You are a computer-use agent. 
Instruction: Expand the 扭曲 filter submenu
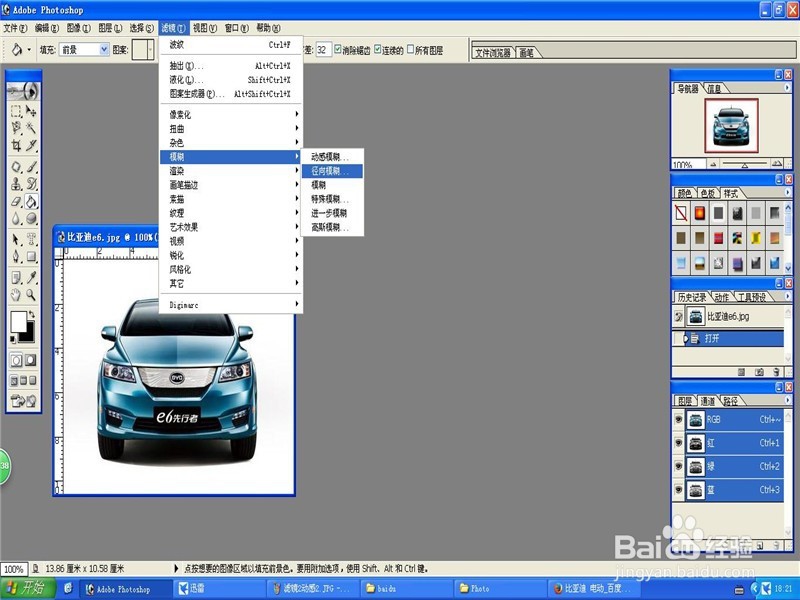pos(231,129)
